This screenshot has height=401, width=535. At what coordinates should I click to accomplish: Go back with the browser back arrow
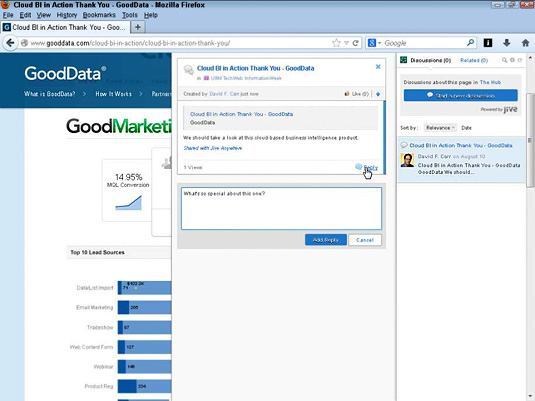coord(10,43)
